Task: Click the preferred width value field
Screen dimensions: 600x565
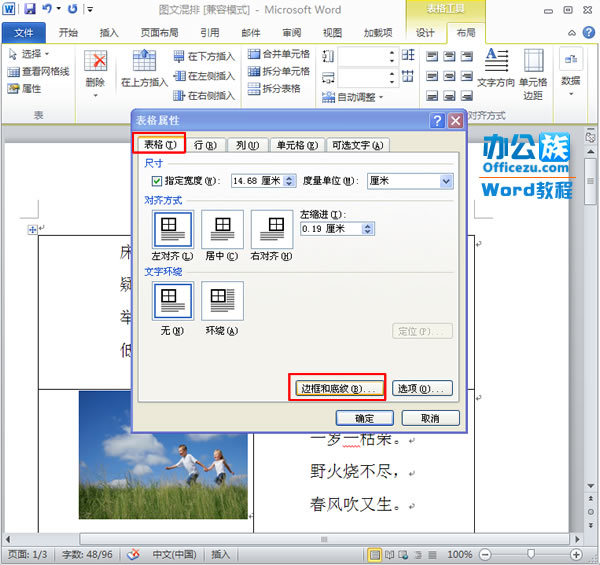Action: point(258,181)
